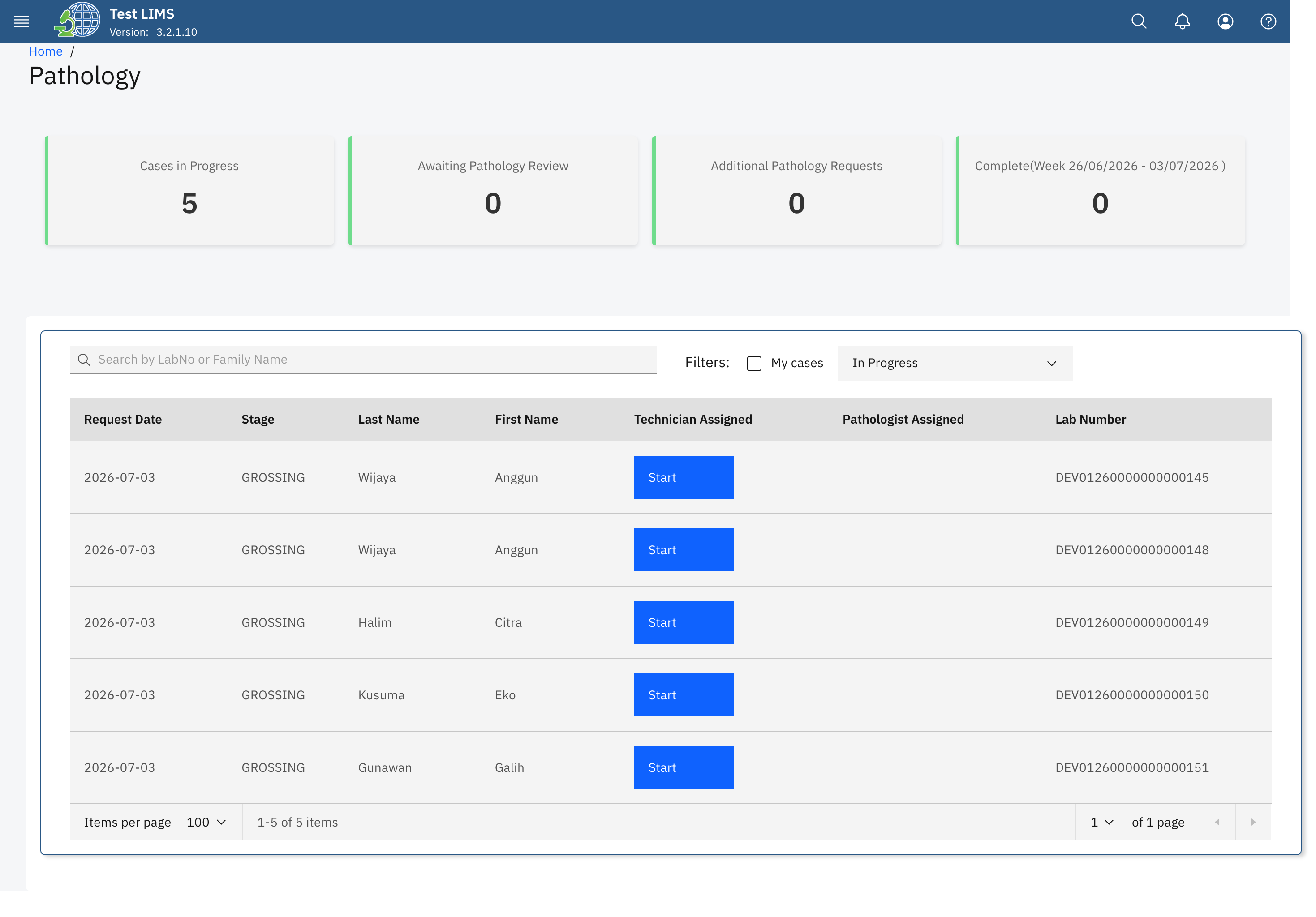The image size is (1316, 917).
Task: Toggle the My cases checkbox
Action: click(x=754, y=364)
